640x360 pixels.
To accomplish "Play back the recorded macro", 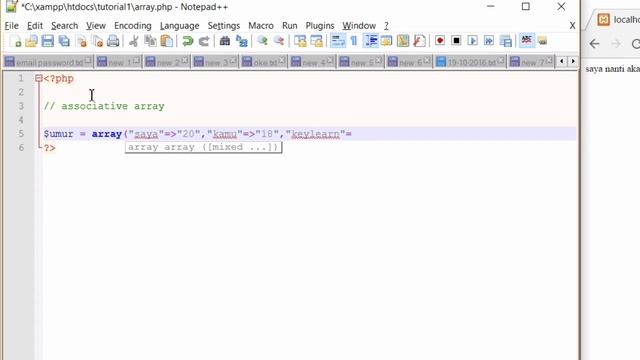I will click(473, 41).
